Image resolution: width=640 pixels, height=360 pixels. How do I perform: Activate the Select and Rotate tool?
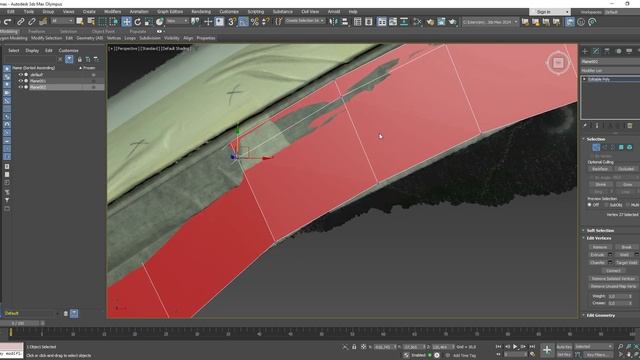[x=138, y=22]
